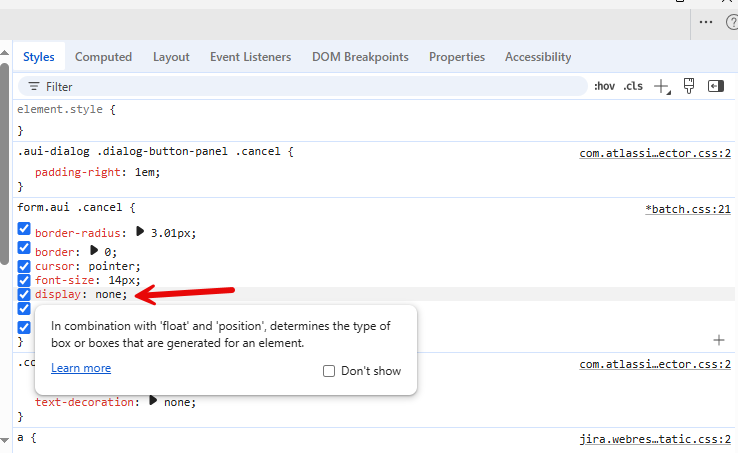Image resolution: width=738 pixels, height=453 pixels.
Task: Open the three-dot DevTools menu
Action: tap(706, 22)
